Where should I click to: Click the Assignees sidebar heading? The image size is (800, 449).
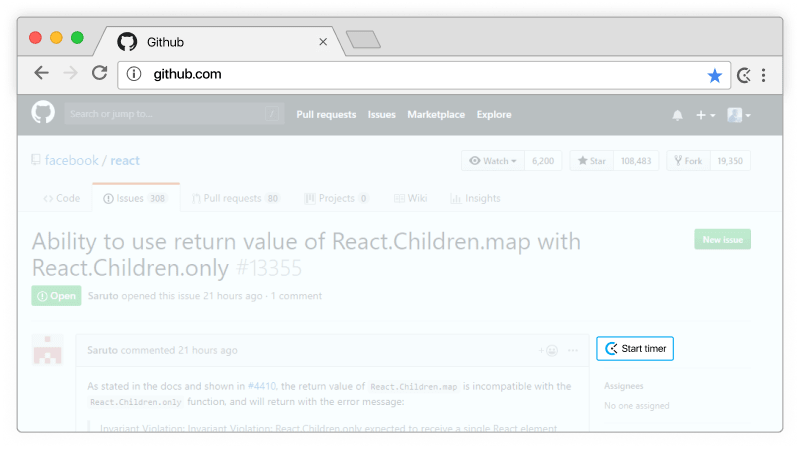tap(623, 386)
